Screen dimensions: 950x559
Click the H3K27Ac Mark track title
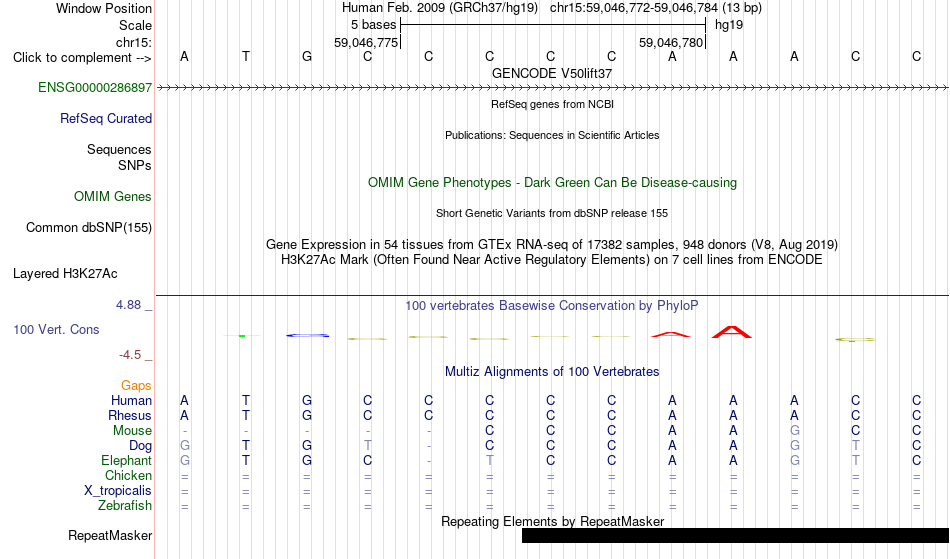pos(552,260)
